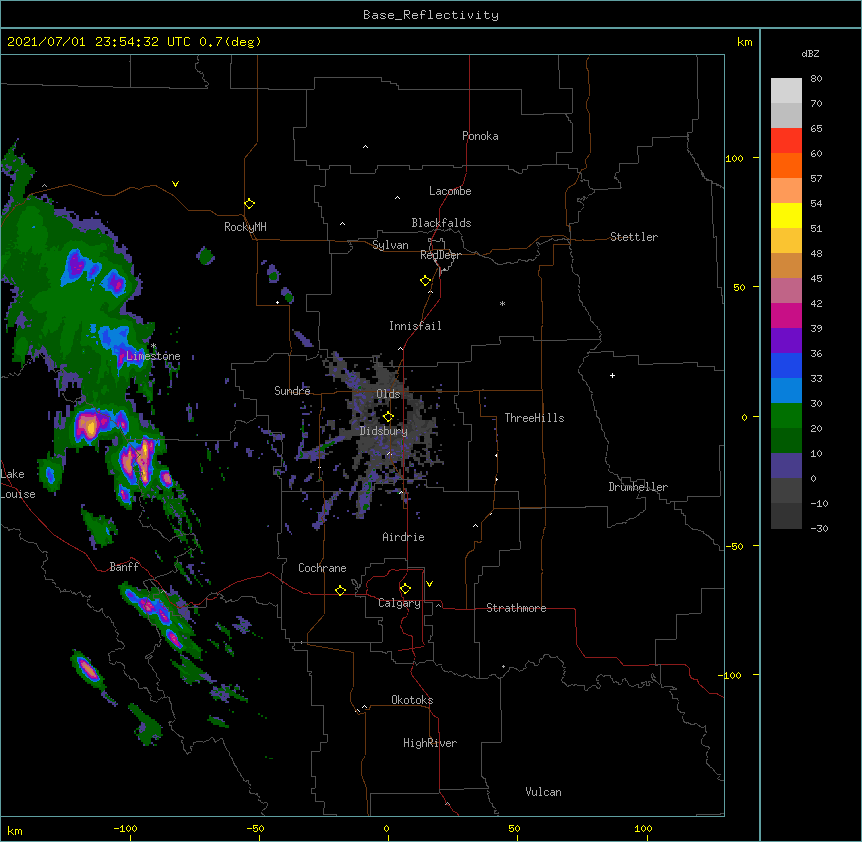The width and height of the screenshot is (862, 842).
Task: Click the Sundre city label
Action: [292, 391]
